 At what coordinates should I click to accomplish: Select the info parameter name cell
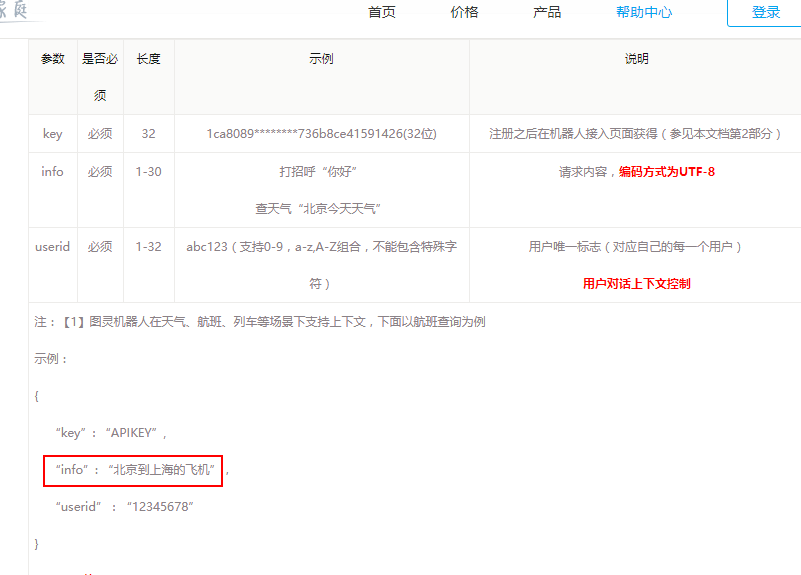(x=53, y=172)
